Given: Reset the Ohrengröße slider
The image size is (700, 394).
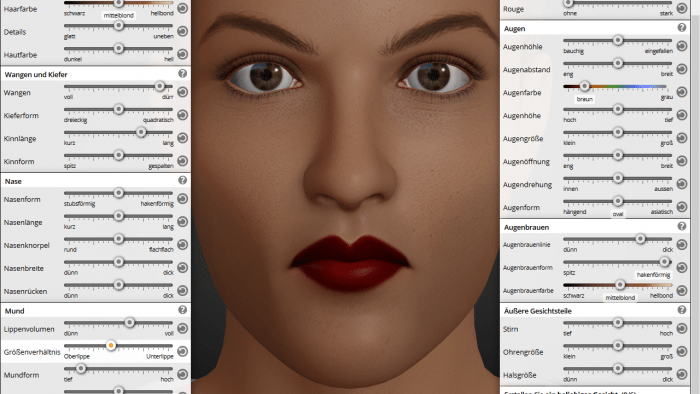Looking at the screenshot, I should click(682, 352).
